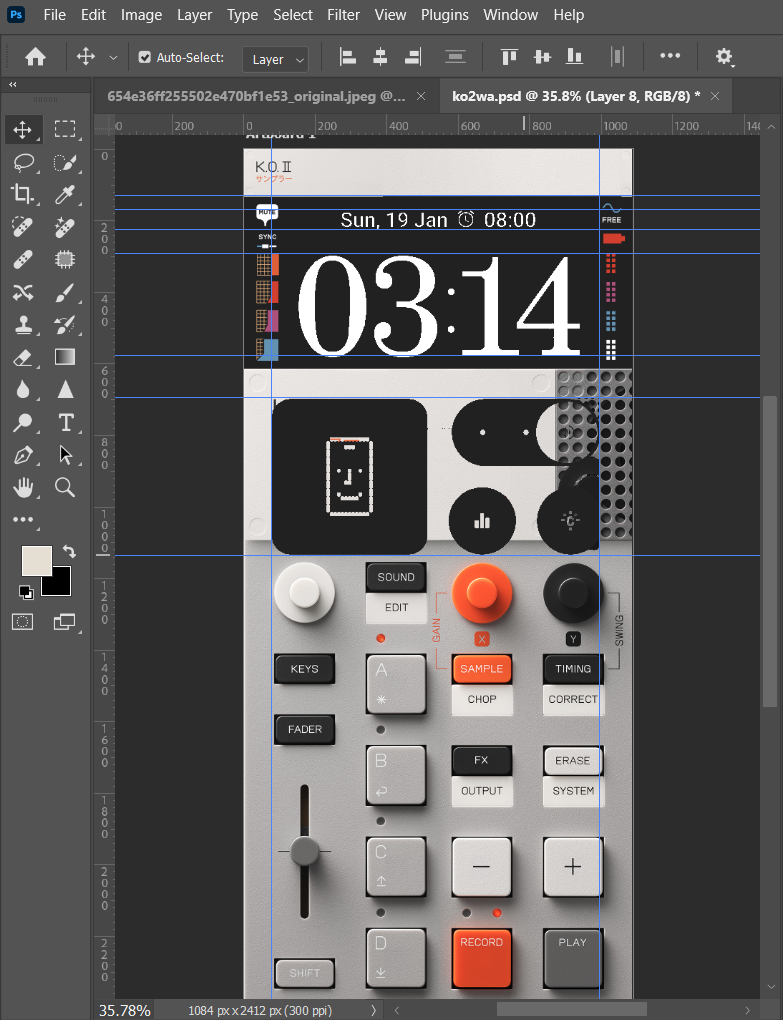Select the Rectangular Marquee tool
Image resolution: width=783 pixels, height=1020 pixels.
[x=65, y=129]
